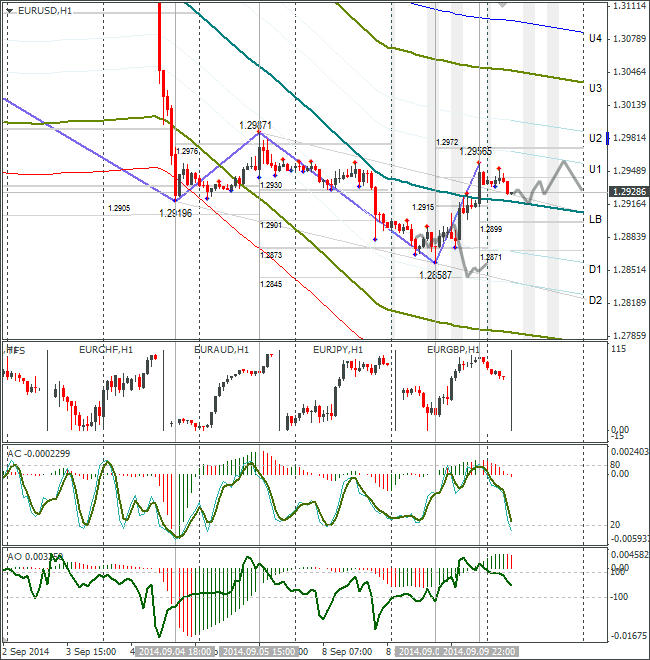Click the 2014.09.05 15:00 timeline marker
The width and height of the screenshot is (650, 660).
259,652
